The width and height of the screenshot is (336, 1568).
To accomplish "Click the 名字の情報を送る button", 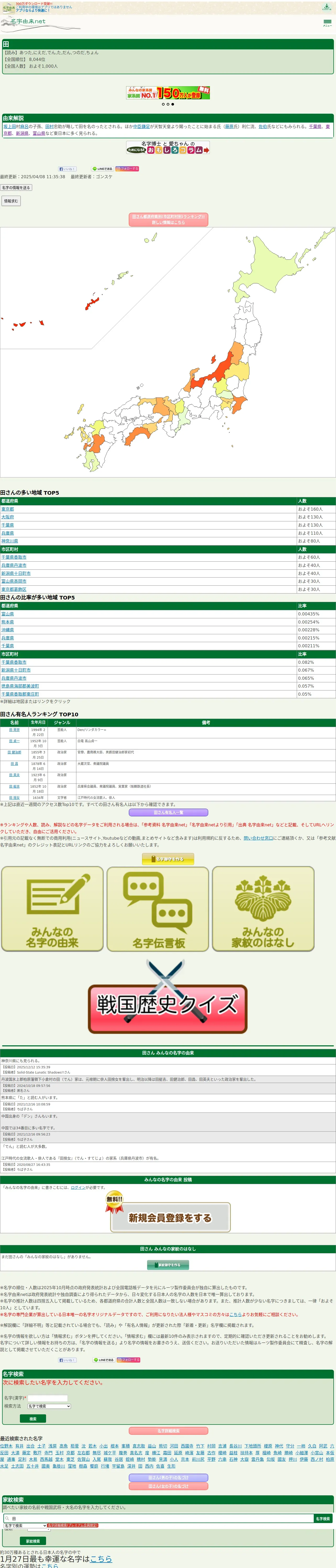I will coord(16,187).
